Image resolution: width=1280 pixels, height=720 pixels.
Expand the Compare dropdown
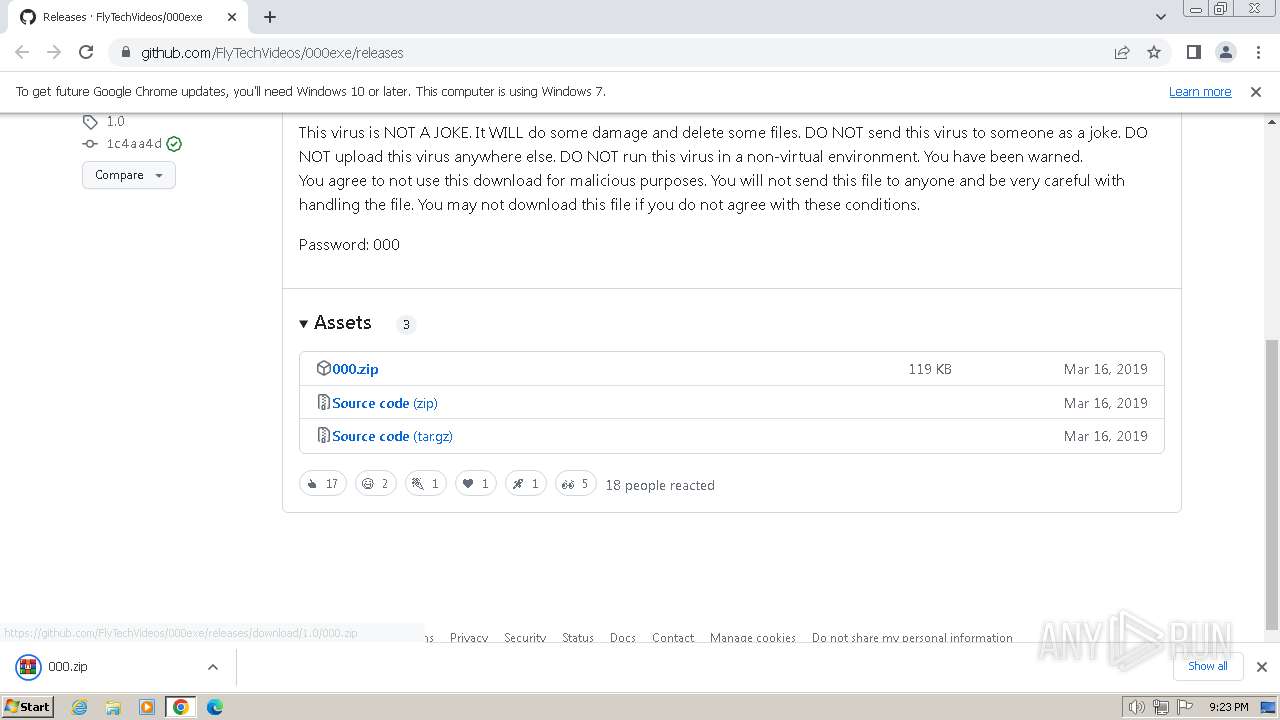pyautogui.click(x=129, y=175)
